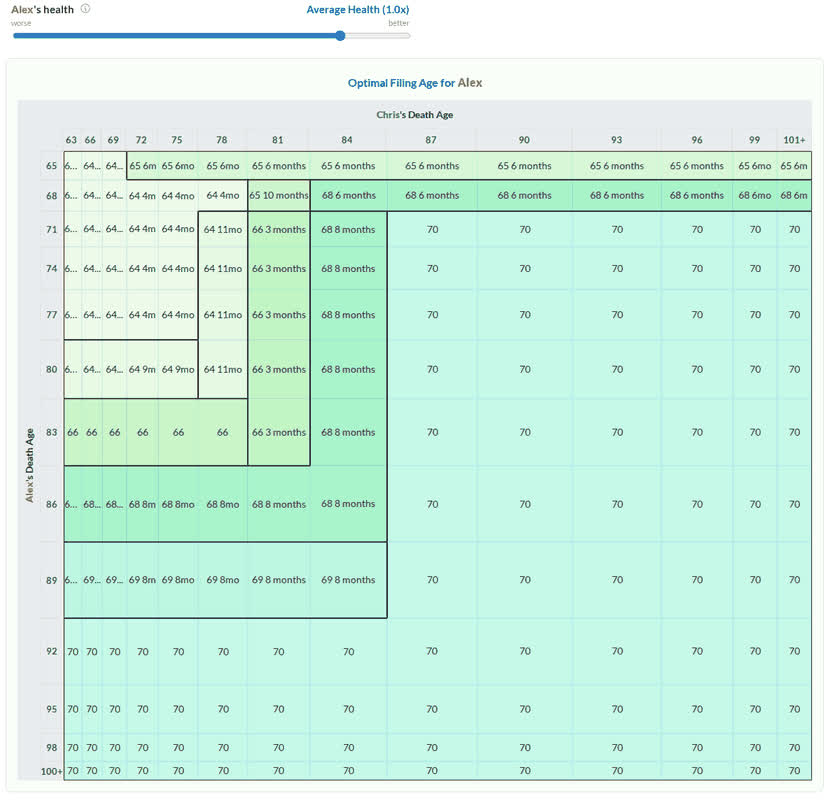Screen dimensions: 840x800
Task: Click '65 10 months' cell in row 68
Action: tap(279, 196)
